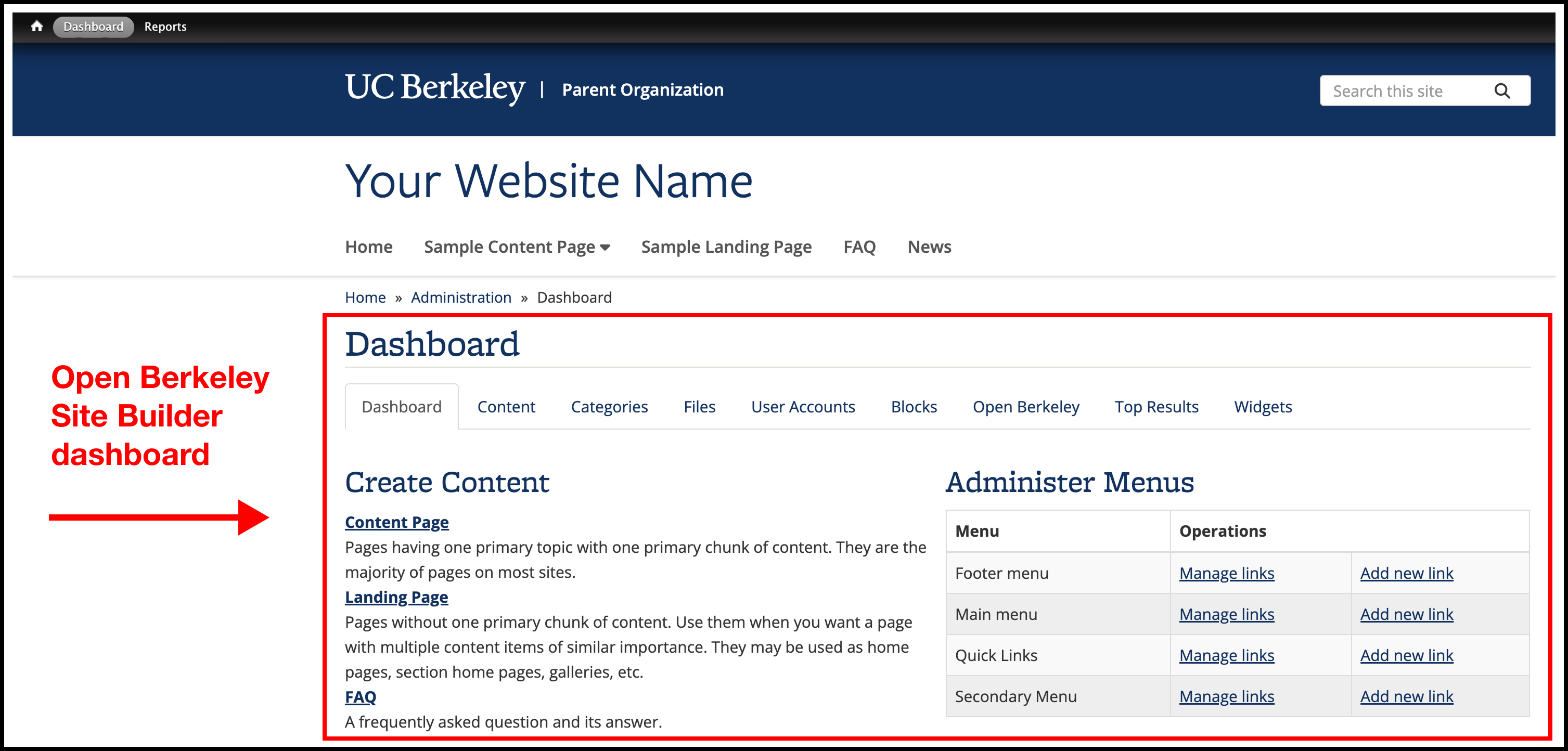The image size is (1568, 751).
Task: Add new link to Footer menu
Action: pos(1407,573)
